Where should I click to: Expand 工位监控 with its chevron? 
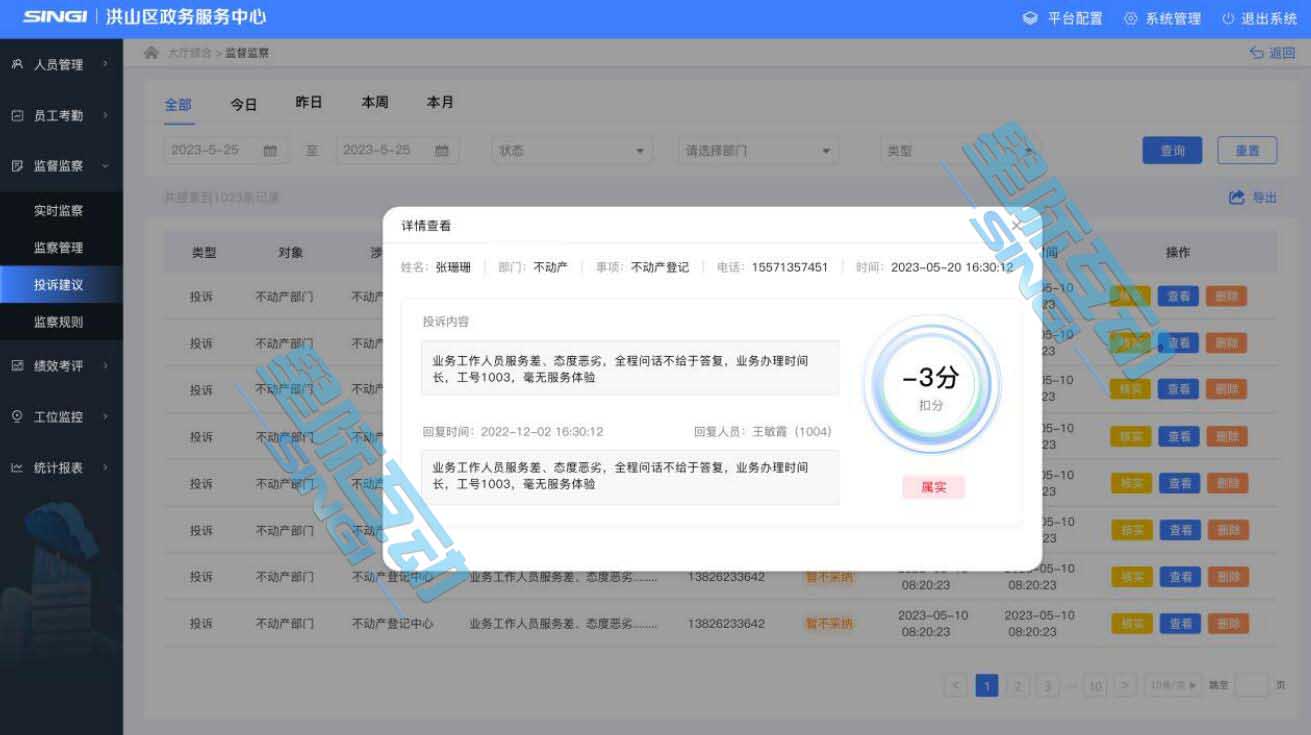[105, 417]
